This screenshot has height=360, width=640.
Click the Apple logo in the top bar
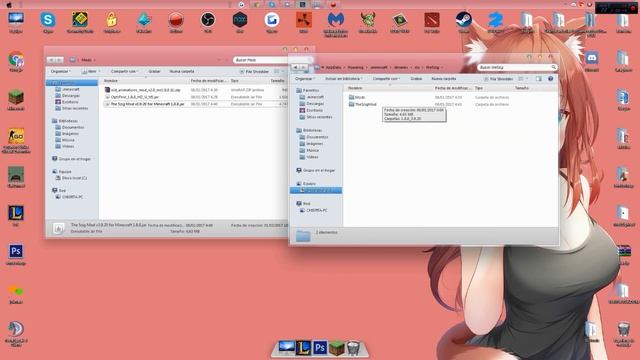(x=9, y=4)
